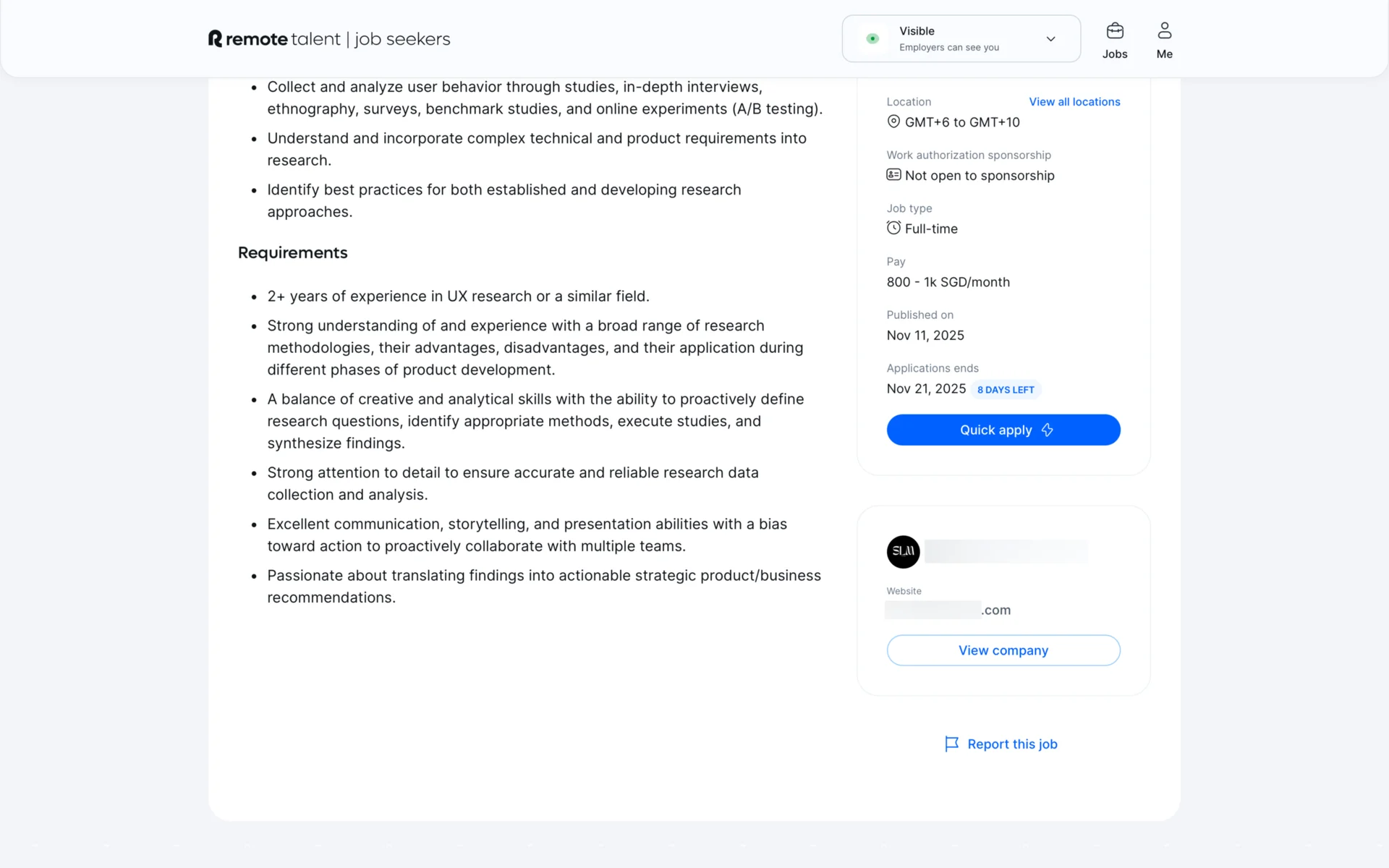This screenshot has width=1389, height=868.
Task: Click the location pin icon
Action: point(893,122)
